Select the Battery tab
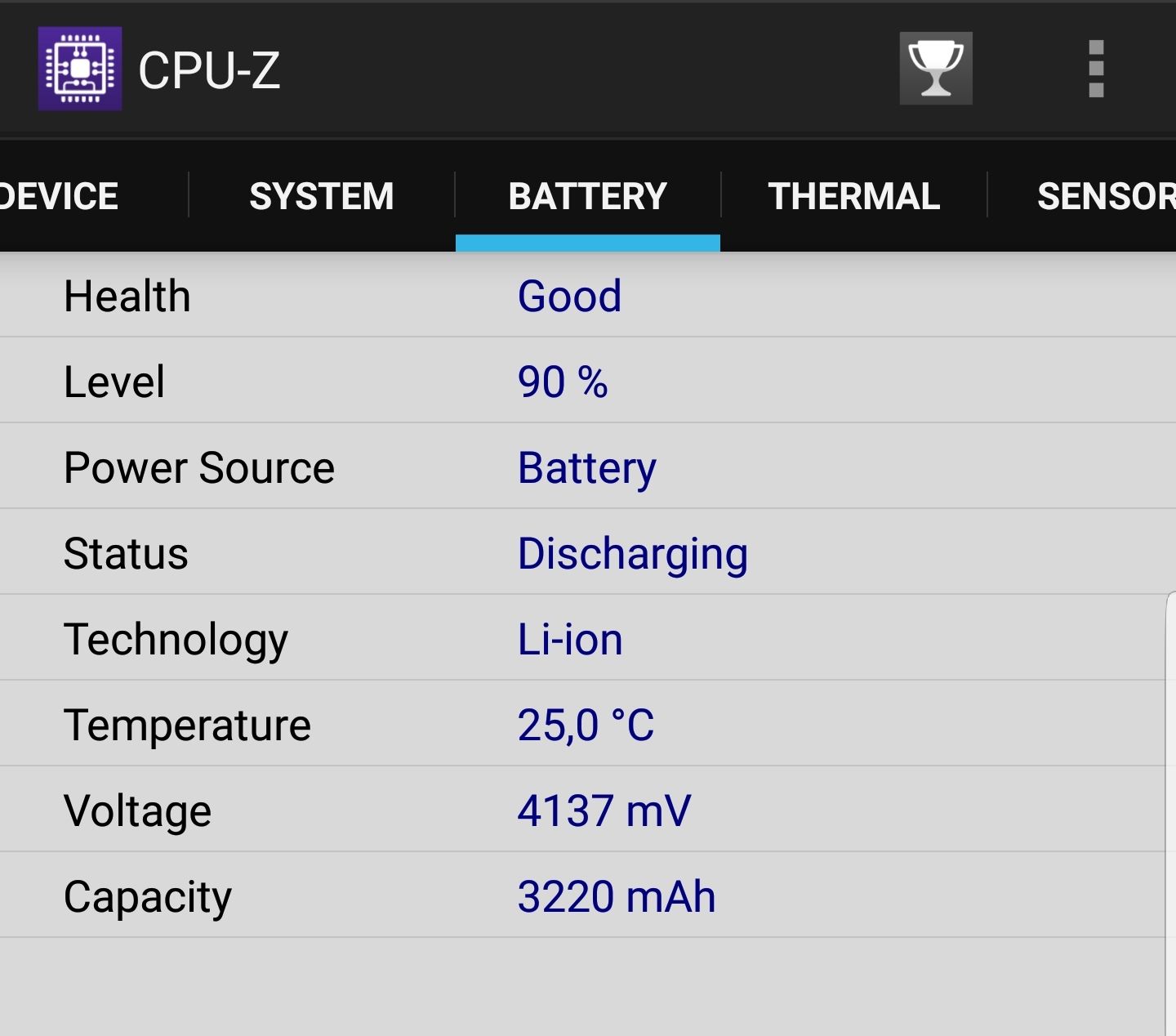Viewport: 1176px width, 1036px height. (588, 197)
